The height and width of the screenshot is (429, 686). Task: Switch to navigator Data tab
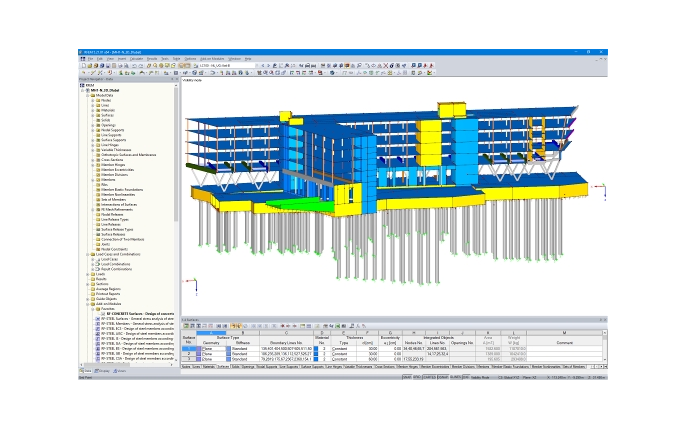[86, 371]
